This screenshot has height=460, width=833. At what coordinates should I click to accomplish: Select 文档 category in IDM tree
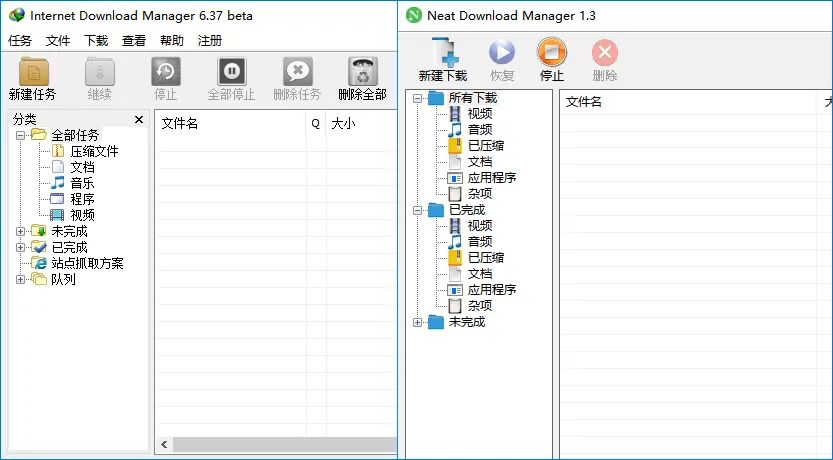pos(82,167)
